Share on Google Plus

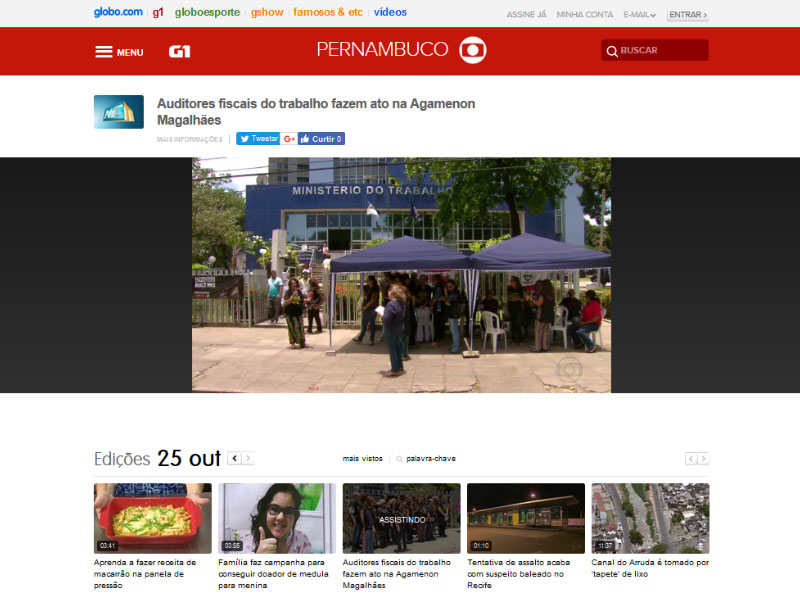click(289, 139)
